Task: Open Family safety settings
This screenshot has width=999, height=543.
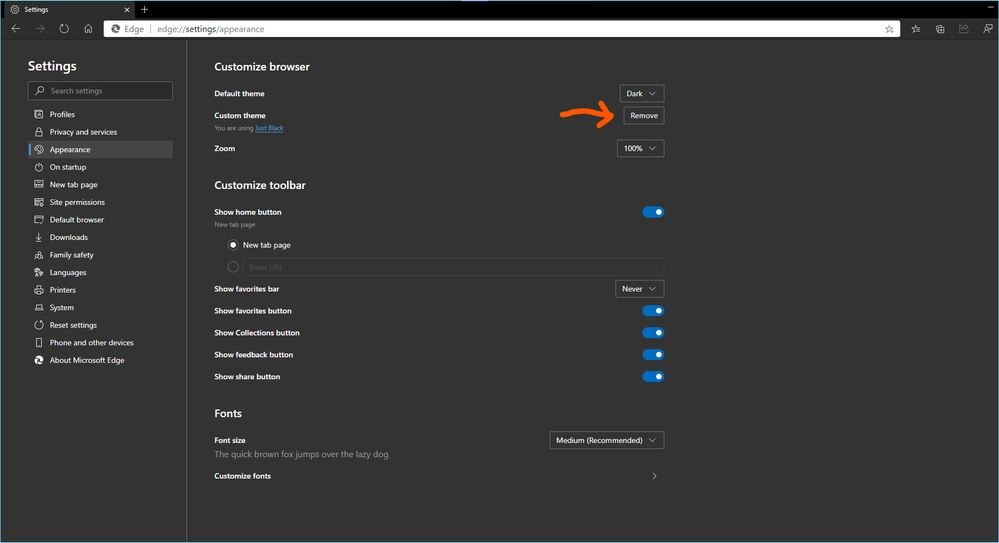Action: [x=101, y=254]
